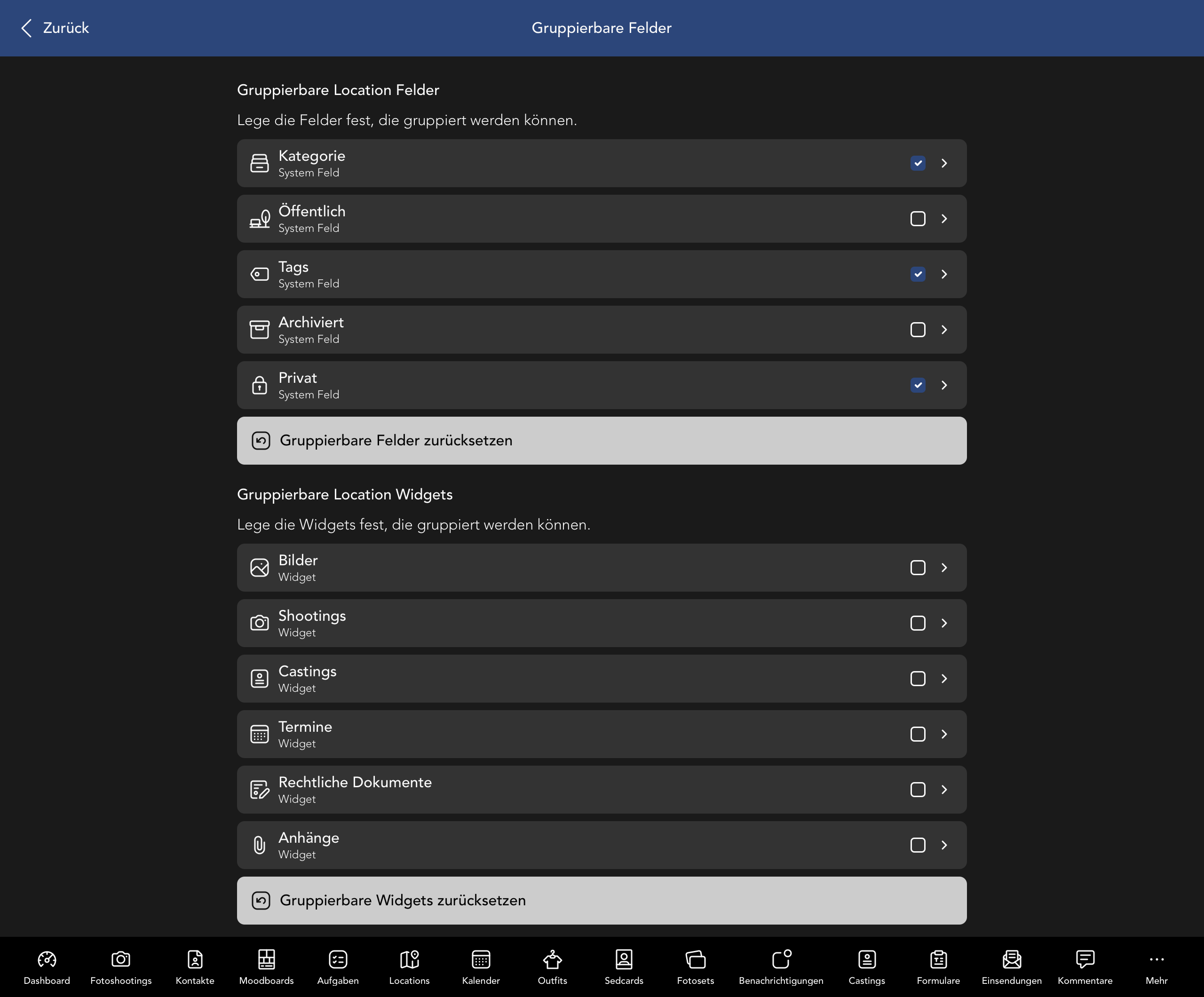Open Kommentare section
The width and height of the screenshot is (1204, 997).
pos(1085,966)
